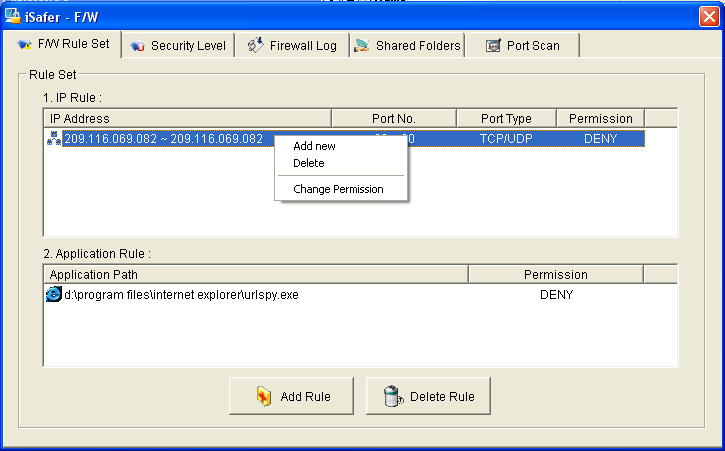Click the IP Address column header
The width and height of the screenshot is (725, 451).
click(x=188, y=119)
